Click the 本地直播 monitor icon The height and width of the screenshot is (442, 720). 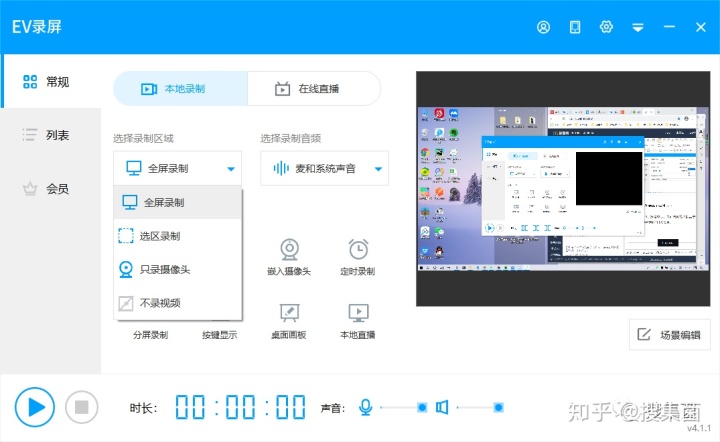tap(358, 313)
